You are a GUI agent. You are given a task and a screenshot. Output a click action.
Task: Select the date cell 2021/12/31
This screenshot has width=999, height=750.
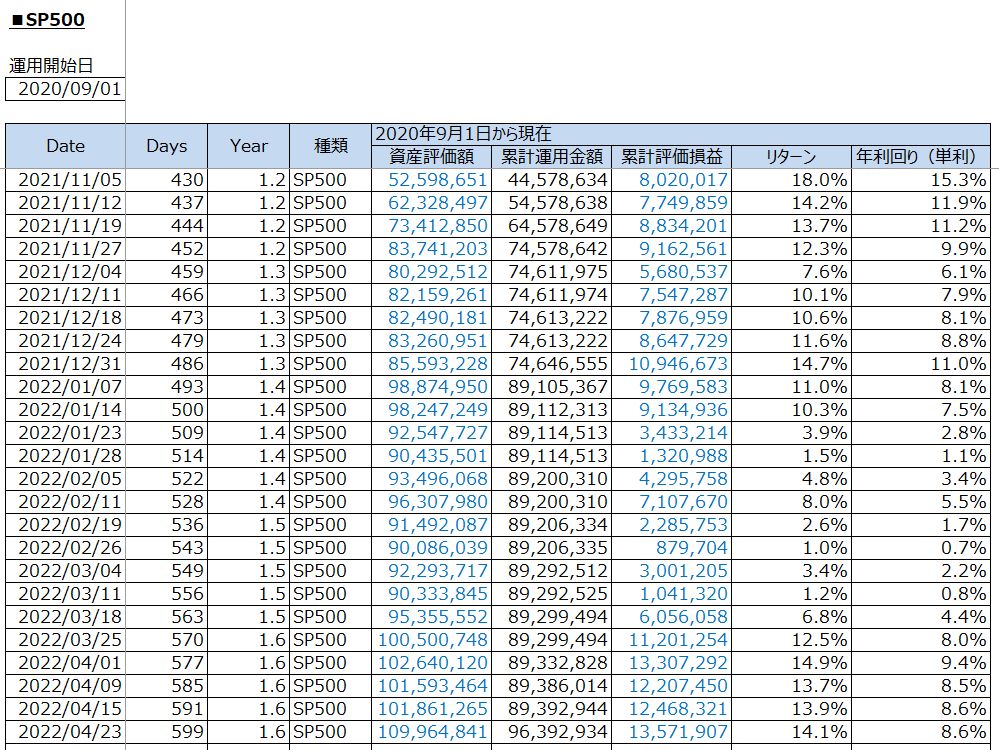(x=66, y=364)
